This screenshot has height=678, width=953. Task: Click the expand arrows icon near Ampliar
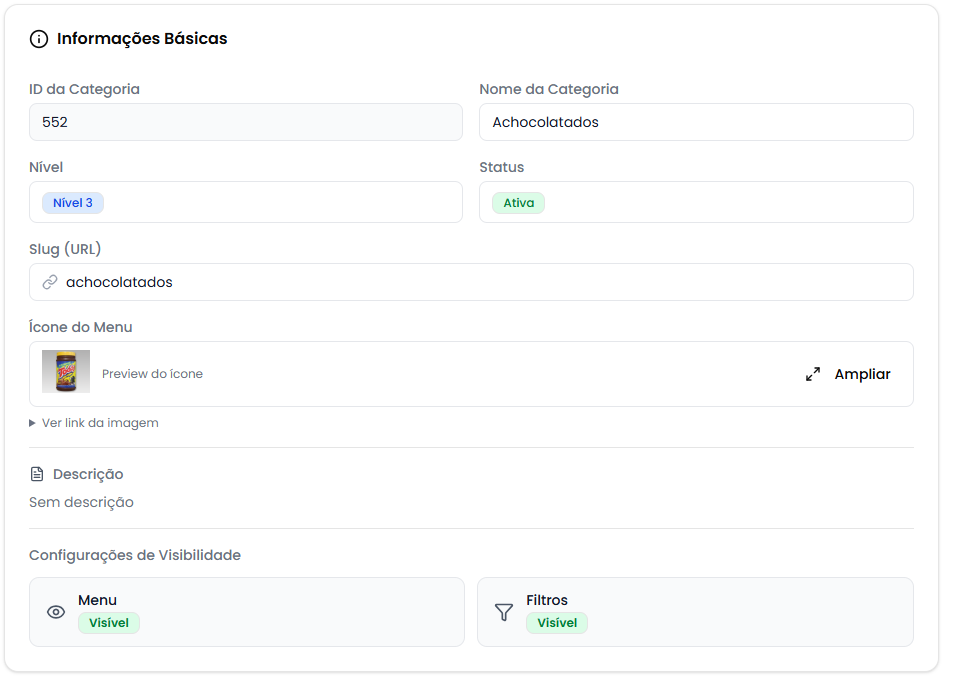pos(813,375)
